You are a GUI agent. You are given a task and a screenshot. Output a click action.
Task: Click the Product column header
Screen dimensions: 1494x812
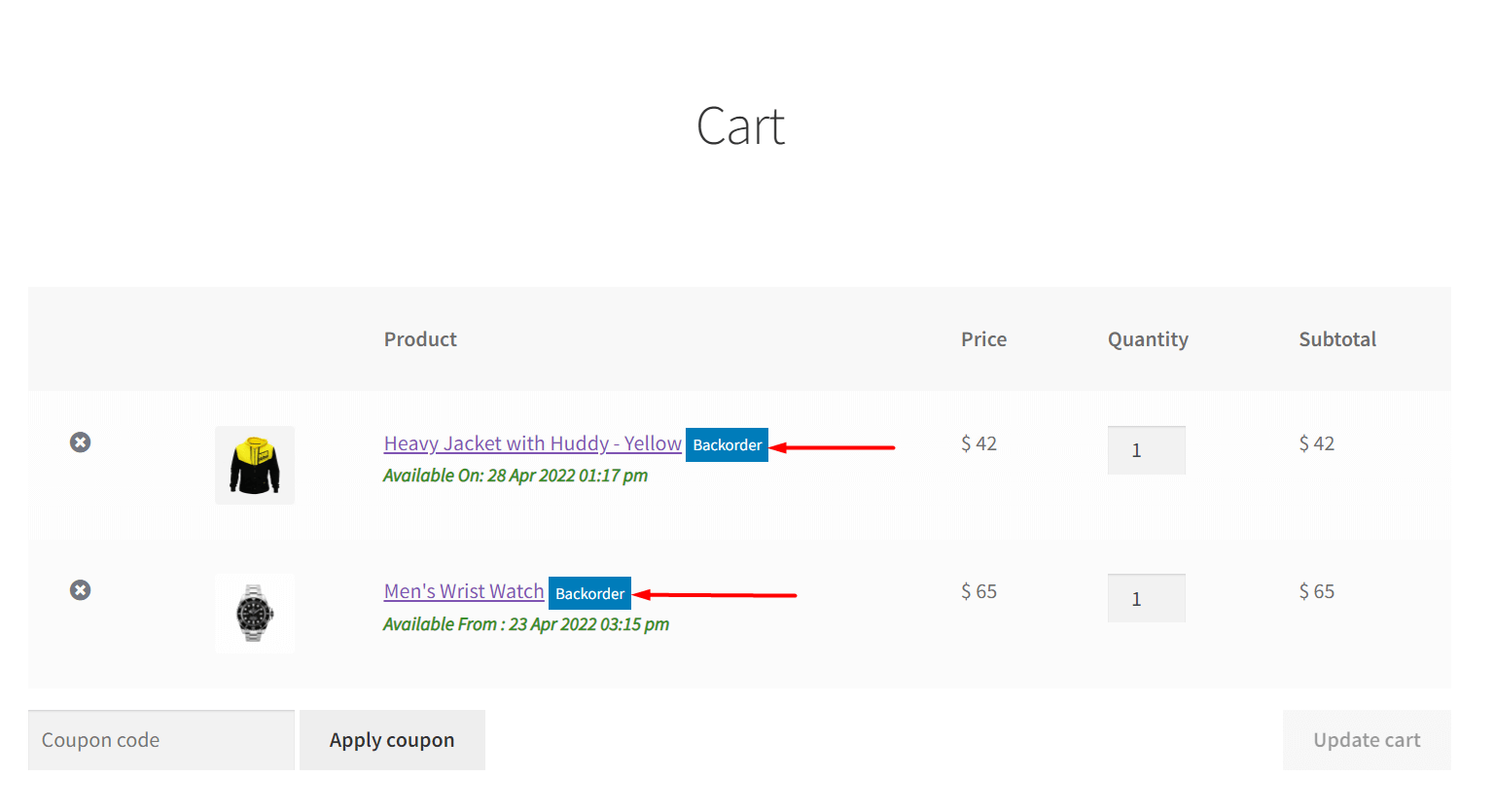420,338
